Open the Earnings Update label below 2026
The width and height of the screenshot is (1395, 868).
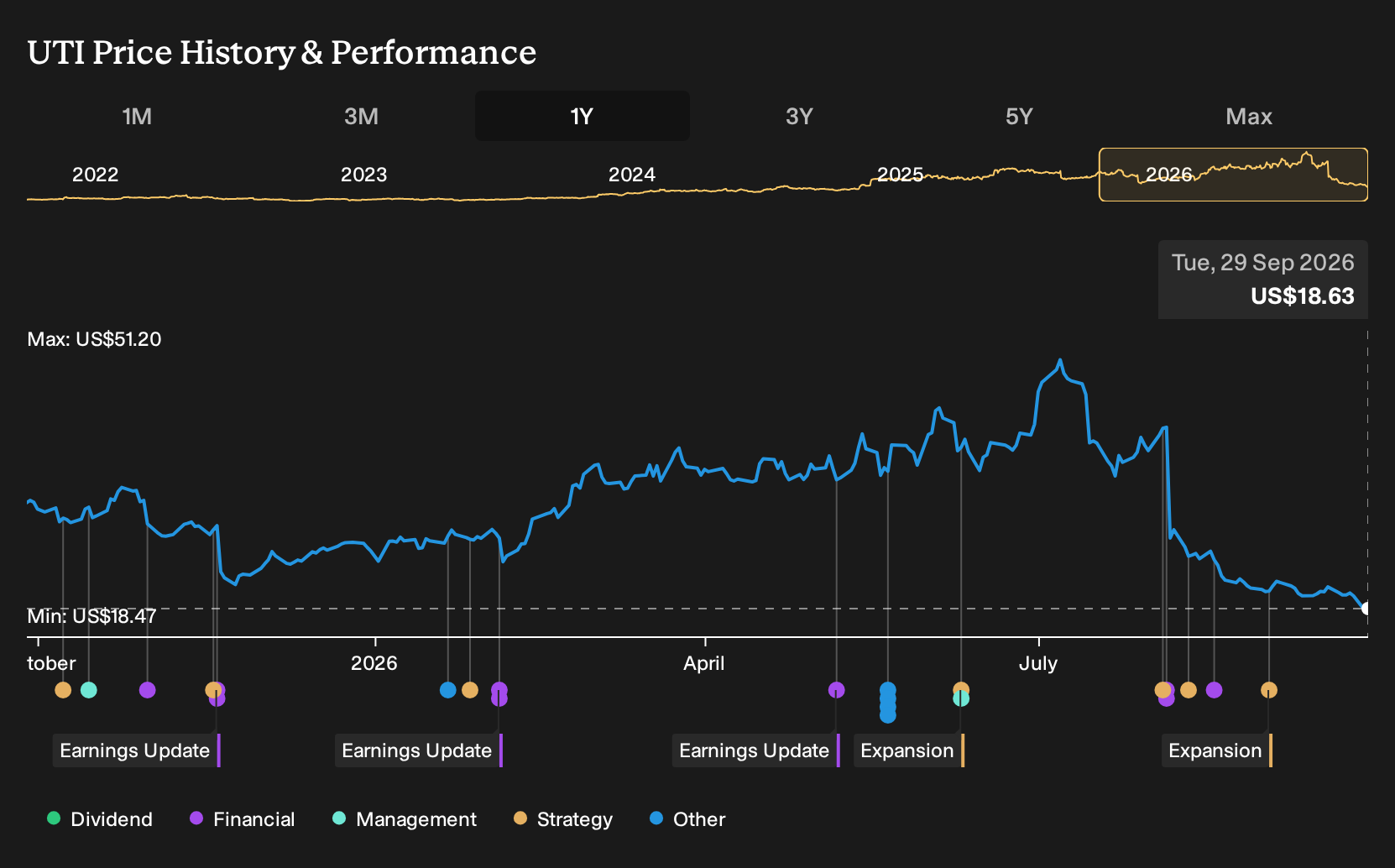pos(419,750)
